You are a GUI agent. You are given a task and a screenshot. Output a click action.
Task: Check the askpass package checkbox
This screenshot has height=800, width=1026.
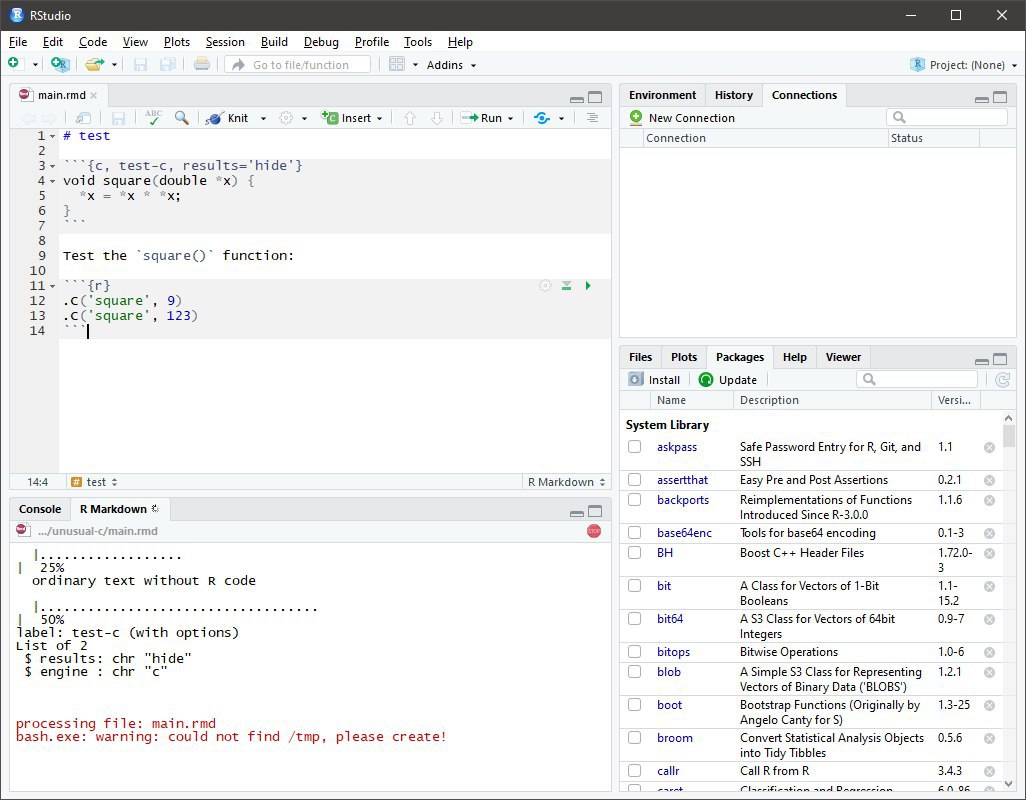coord(635,447)
